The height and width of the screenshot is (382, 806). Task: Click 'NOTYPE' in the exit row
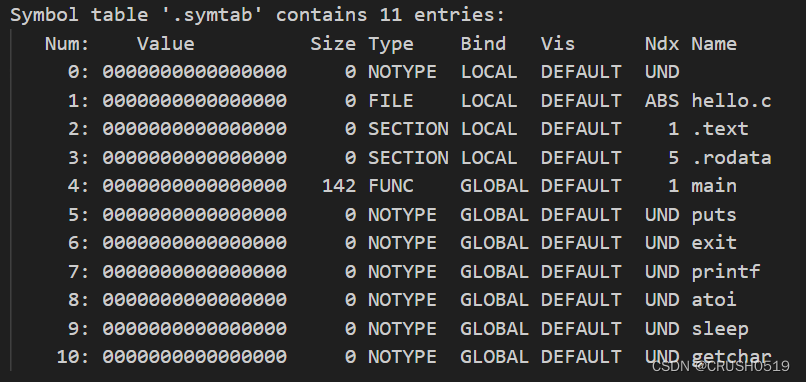402,243
